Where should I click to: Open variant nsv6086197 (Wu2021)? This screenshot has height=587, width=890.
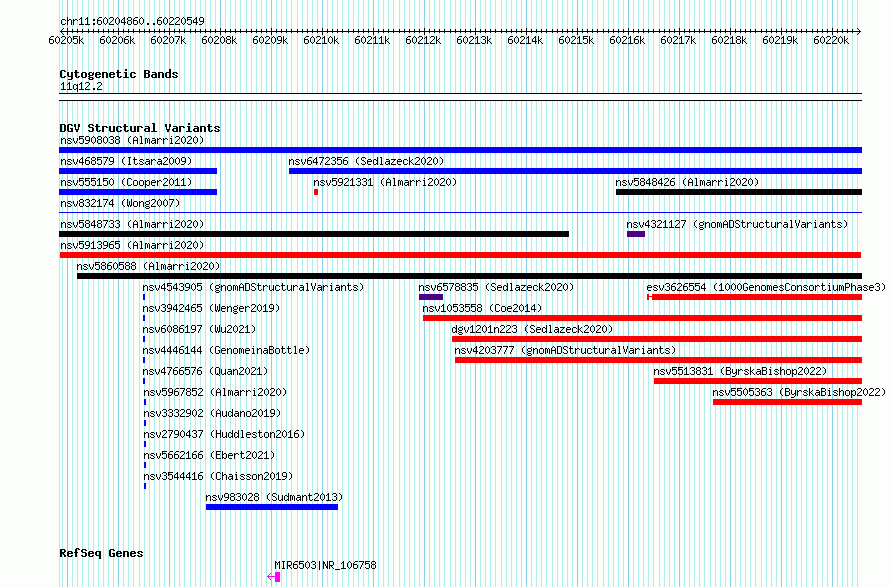199,329
